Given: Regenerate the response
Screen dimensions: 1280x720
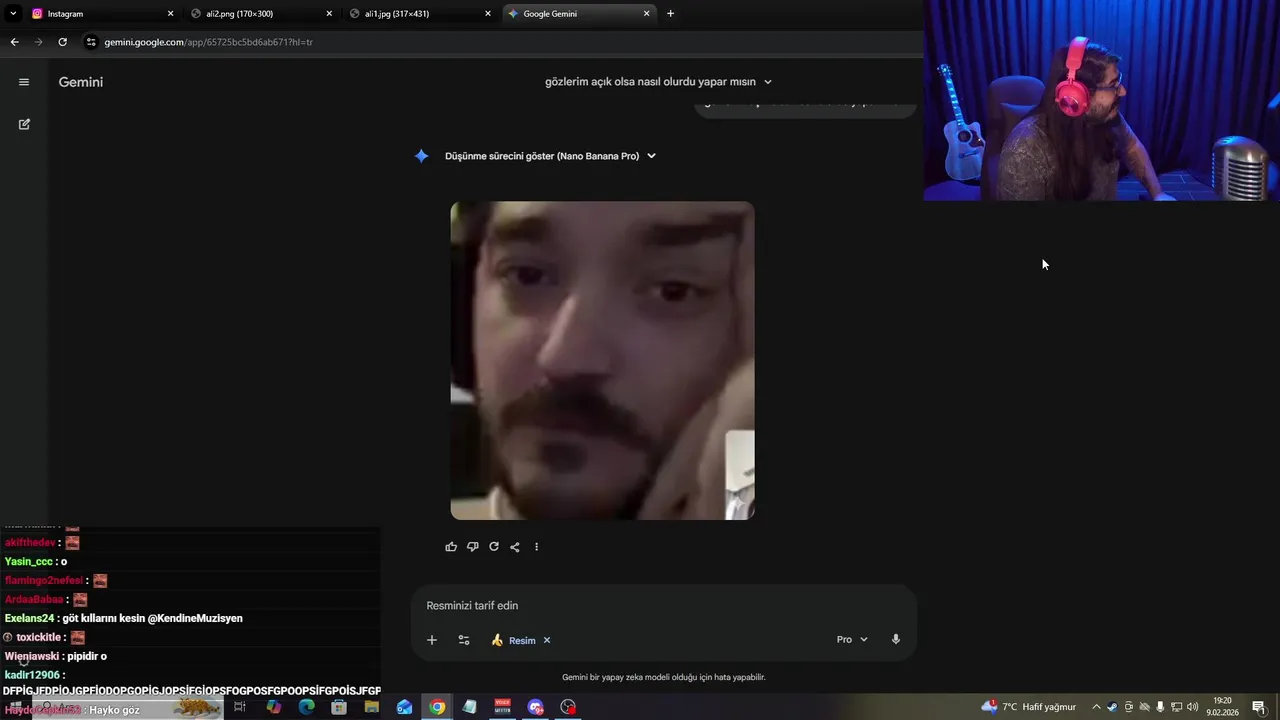Looking at the screenshot, I should (494, 547).
